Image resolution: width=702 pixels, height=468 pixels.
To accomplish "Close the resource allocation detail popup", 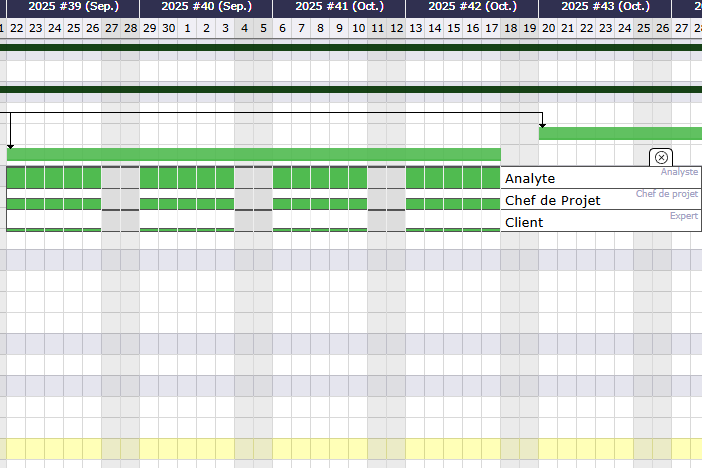I will pos(661,157).
